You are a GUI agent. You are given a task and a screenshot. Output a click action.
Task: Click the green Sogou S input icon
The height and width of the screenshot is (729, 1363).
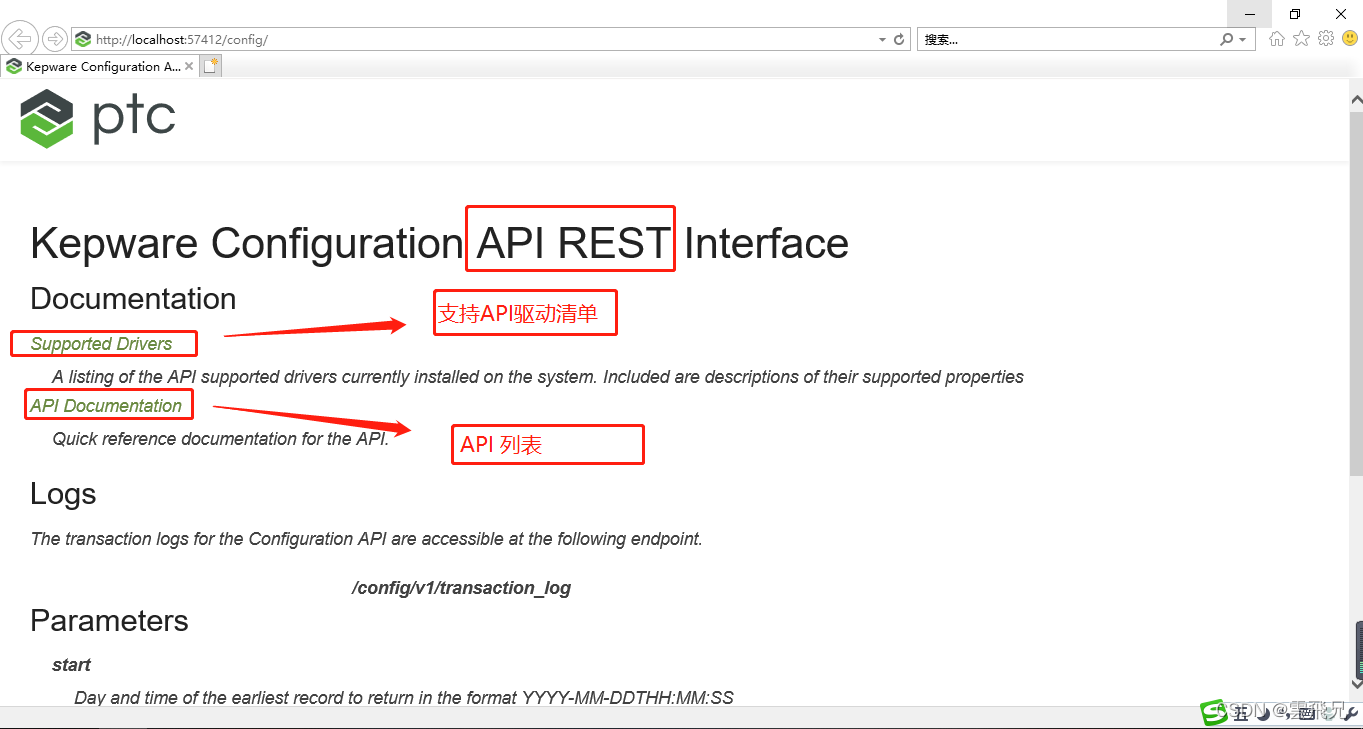[1214, 711]
